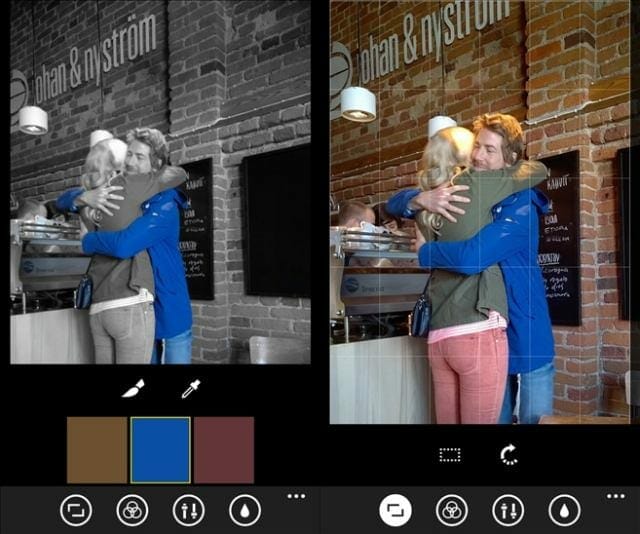Expand the more options dots on right screen

tap(616, 496)
